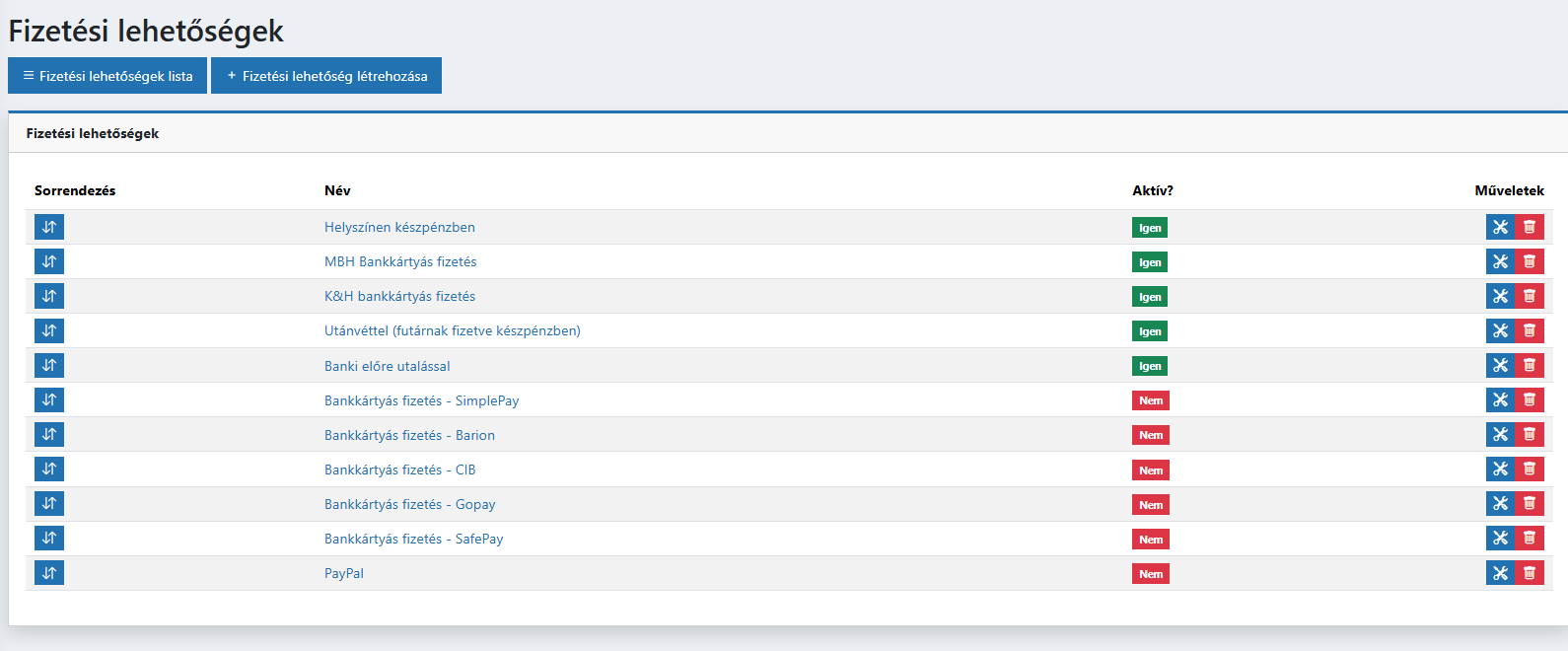Click the Név column header
1568x651 pixels.
click(337, 190)
